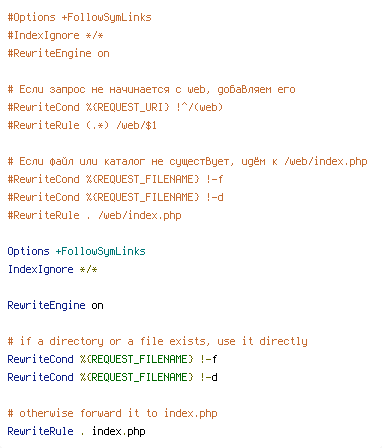Viewport: 382px width, 448px height.
Task: Click the active Options directive keyword
Action: coord(28,251)
